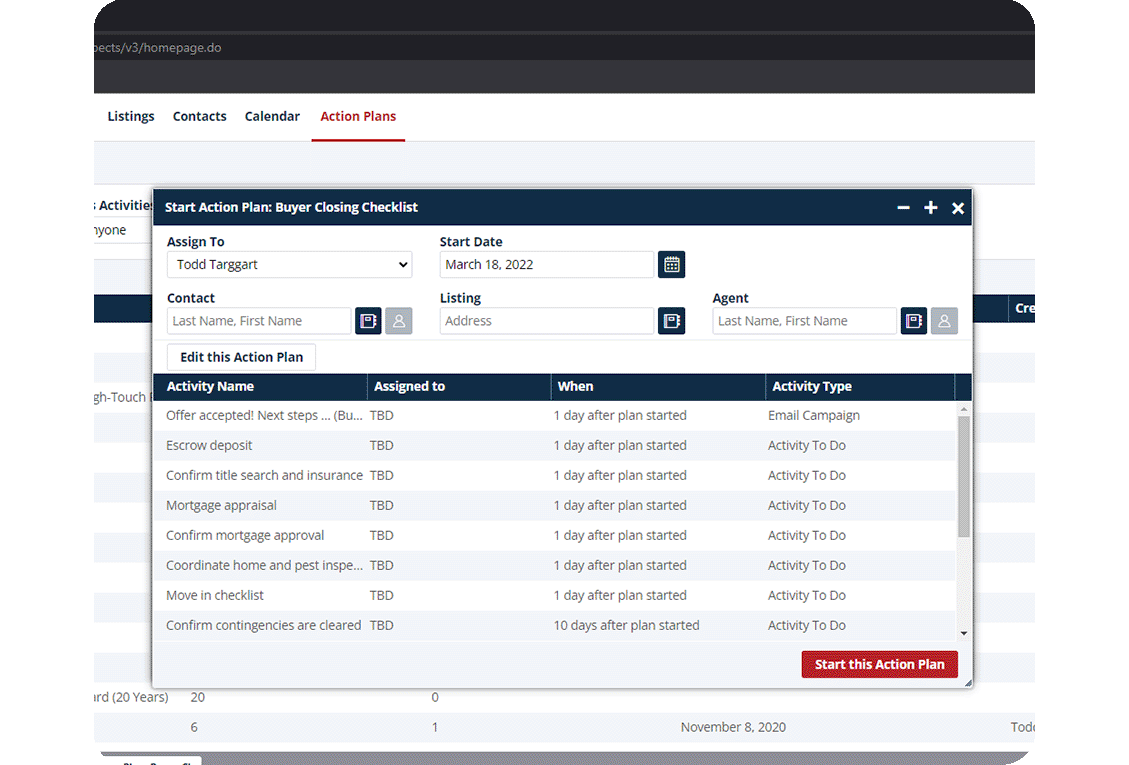Select 'Confirm contingencies are cleared' row
The image size is (1129, 765).
(554, 625)
